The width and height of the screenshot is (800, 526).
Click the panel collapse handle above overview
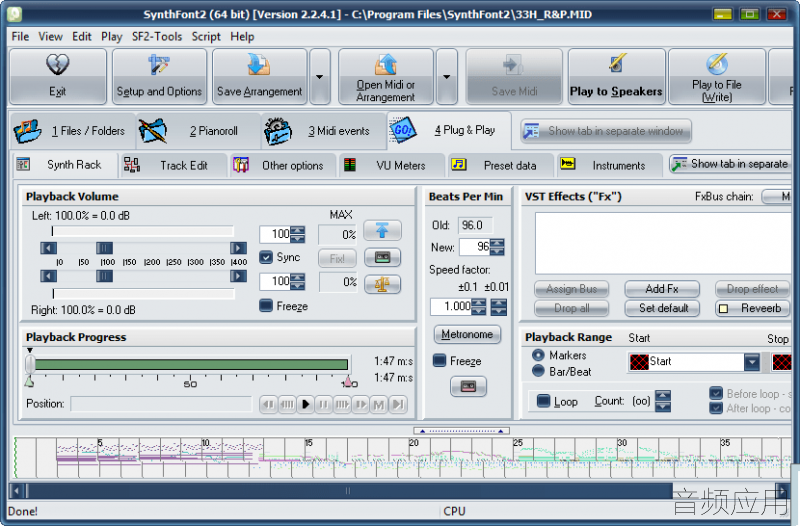(462, 431)
